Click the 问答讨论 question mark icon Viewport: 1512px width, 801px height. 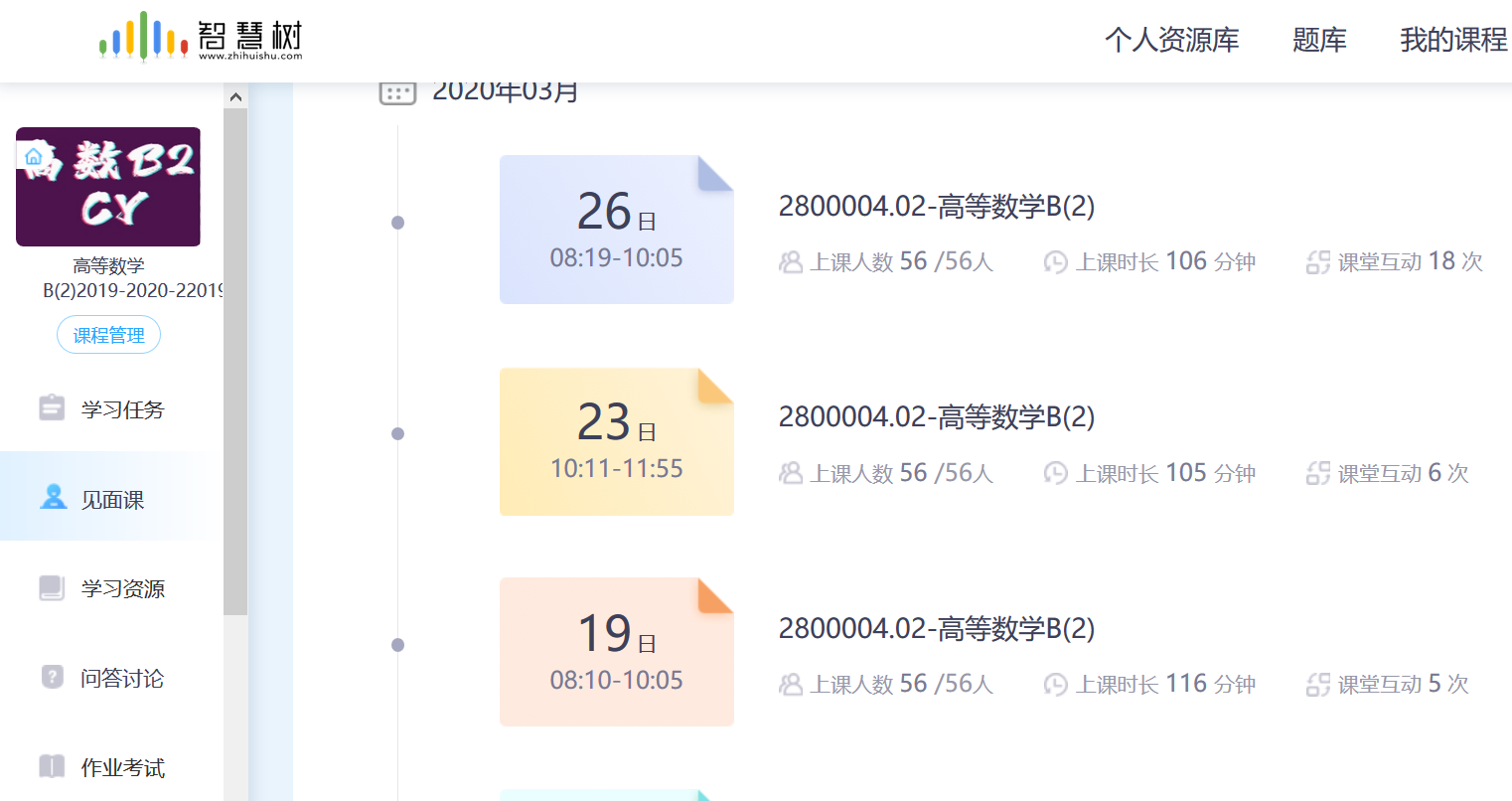tap(52, 677)
